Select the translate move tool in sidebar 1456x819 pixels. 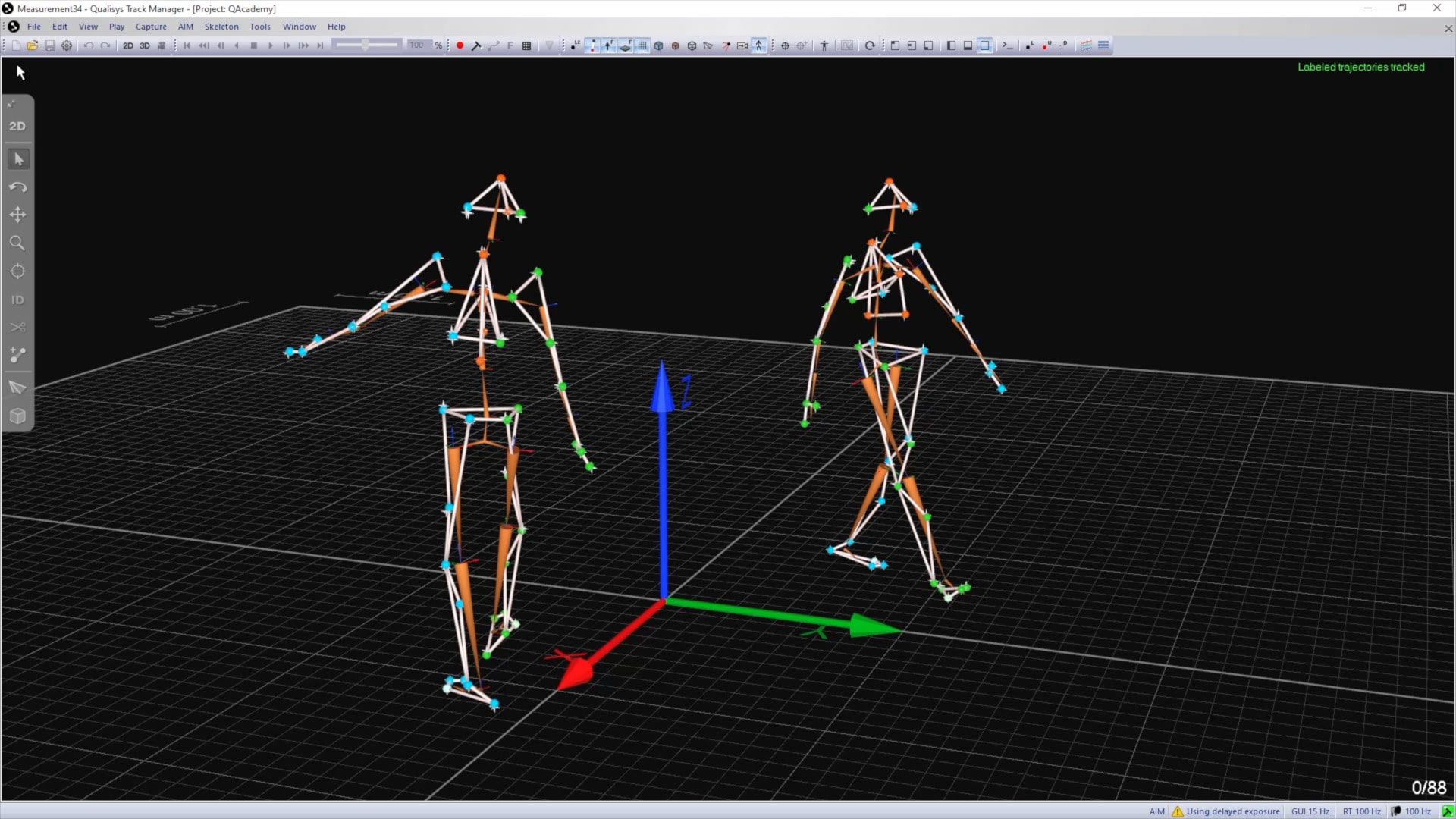click(x=17, y=215)
